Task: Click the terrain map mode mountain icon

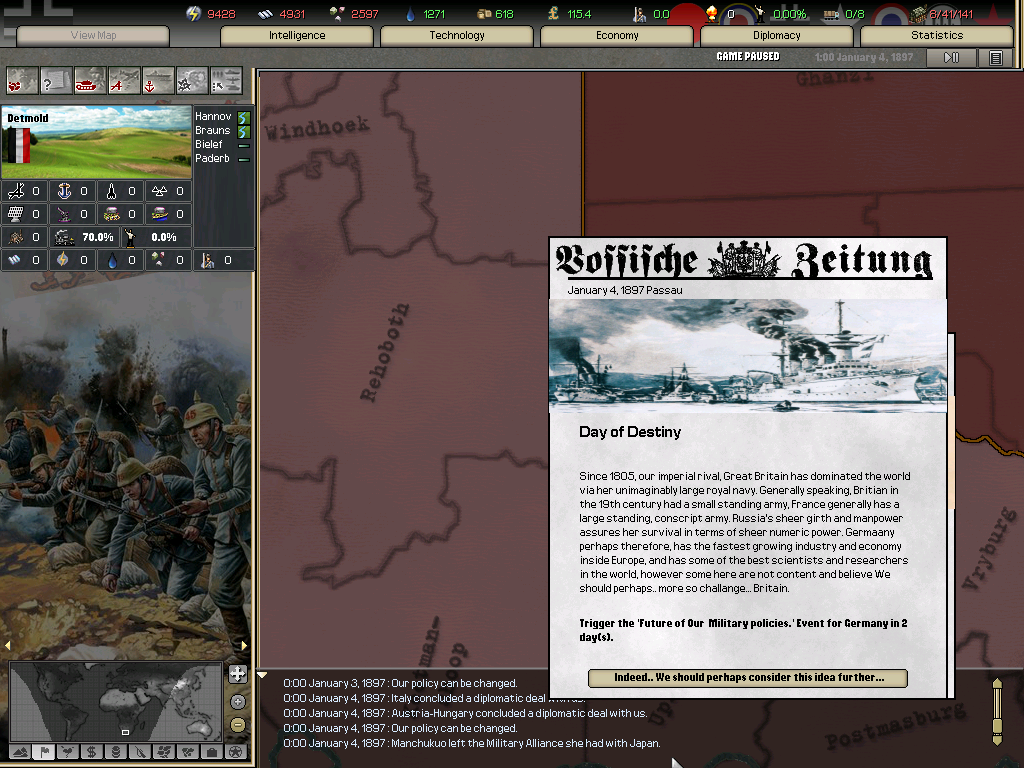Action: (x=19, y=751)
